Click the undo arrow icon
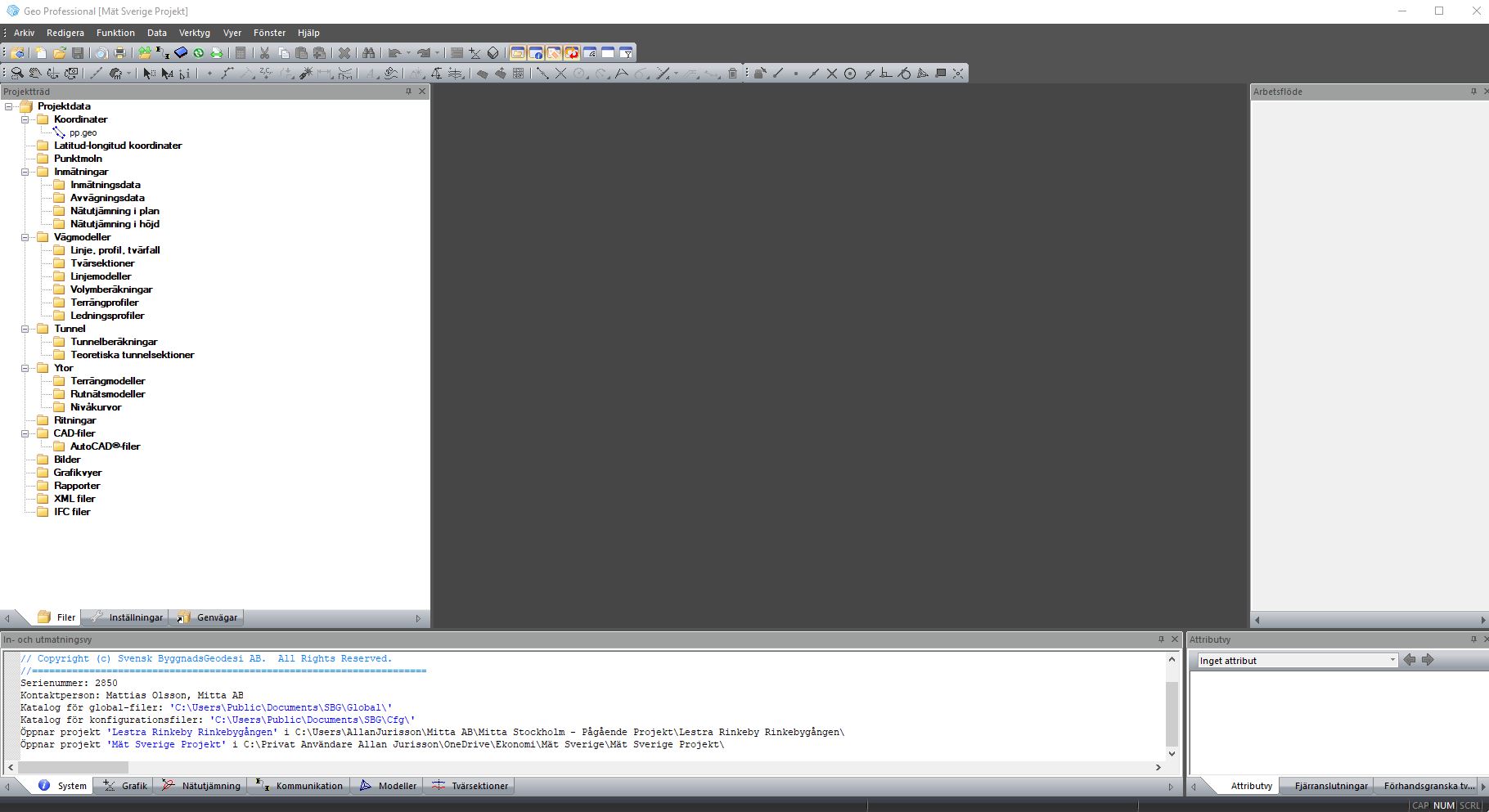This screenshot has height=812, width=1489. coord(394,53)
